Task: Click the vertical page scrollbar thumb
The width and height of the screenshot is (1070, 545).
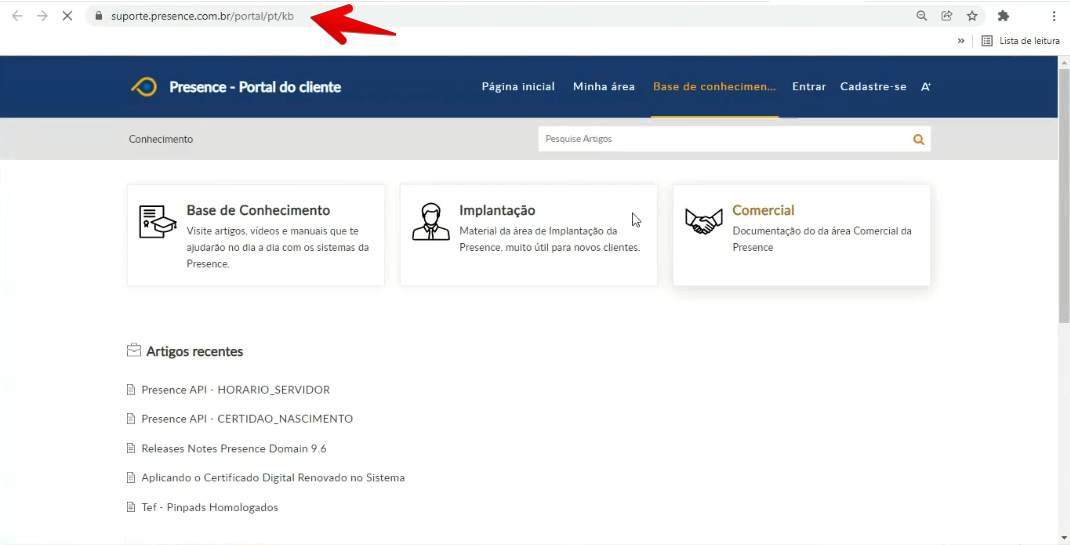Action: click(x=1064, y=194)
